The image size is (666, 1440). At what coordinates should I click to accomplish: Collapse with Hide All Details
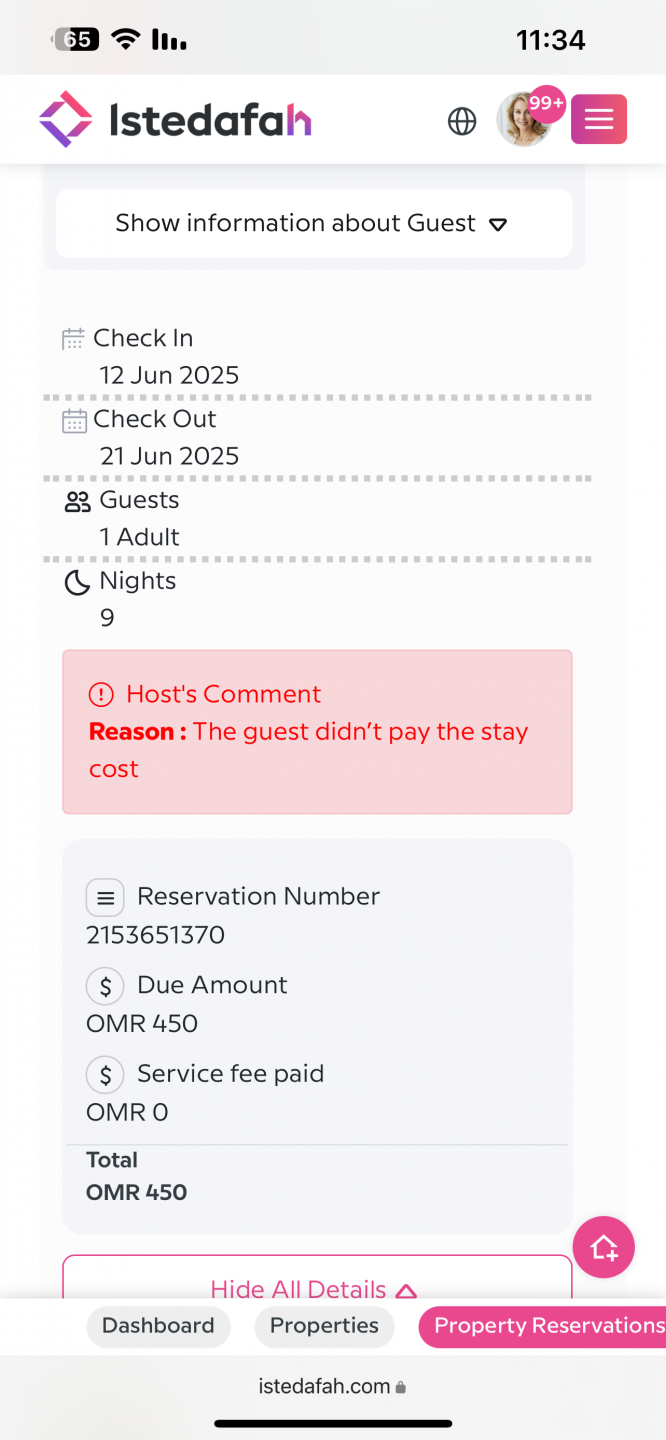coord(313,1289)
